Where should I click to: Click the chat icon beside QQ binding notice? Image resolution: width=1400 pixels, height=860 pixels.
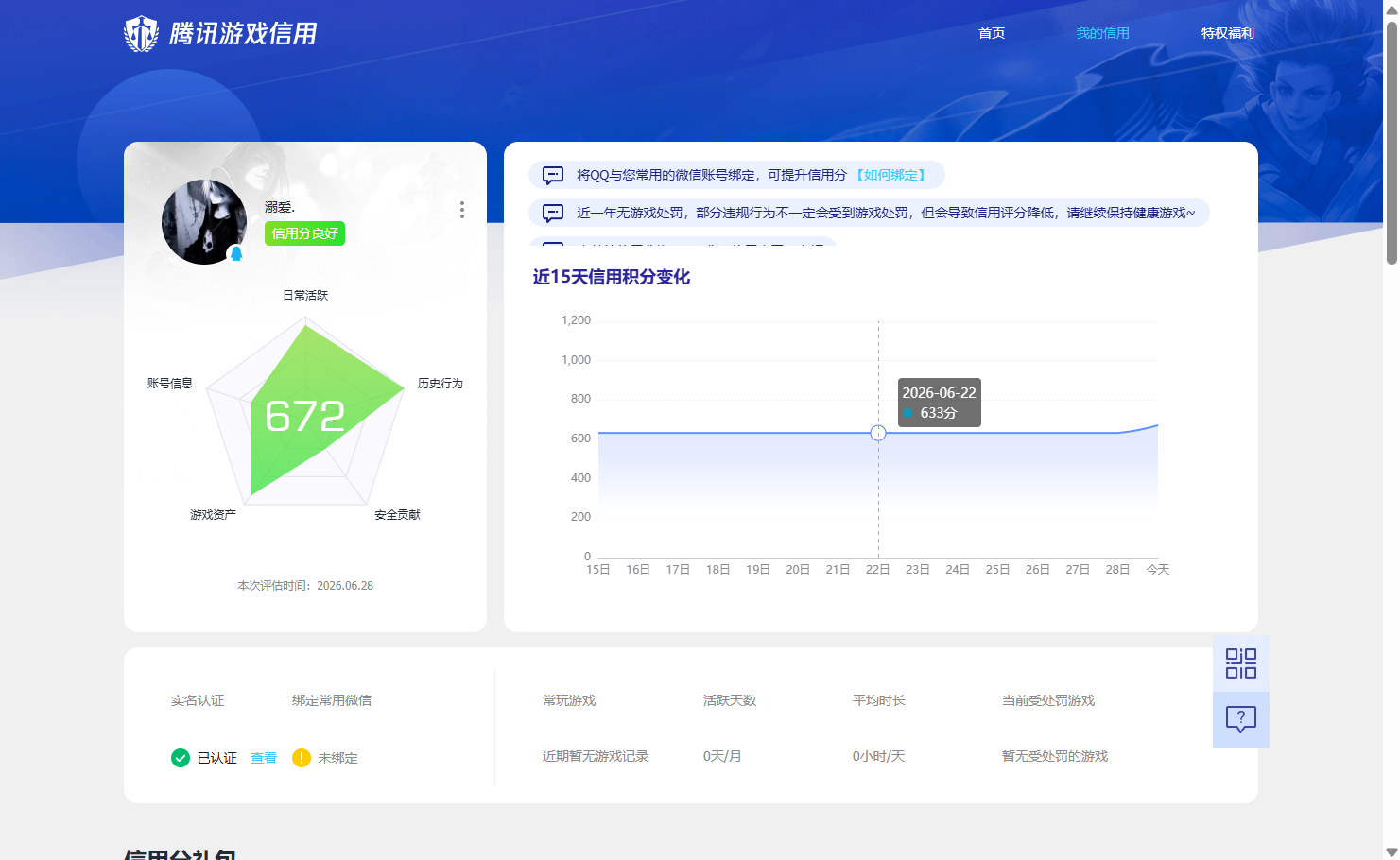[553, 175]
